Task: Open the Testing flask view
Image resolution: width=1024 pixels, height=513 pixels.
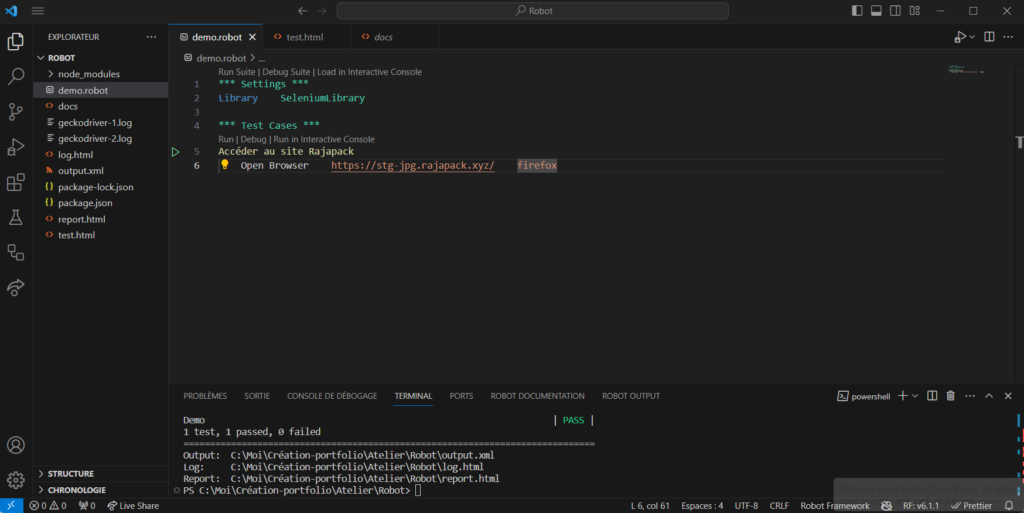Action: [16, 217]
